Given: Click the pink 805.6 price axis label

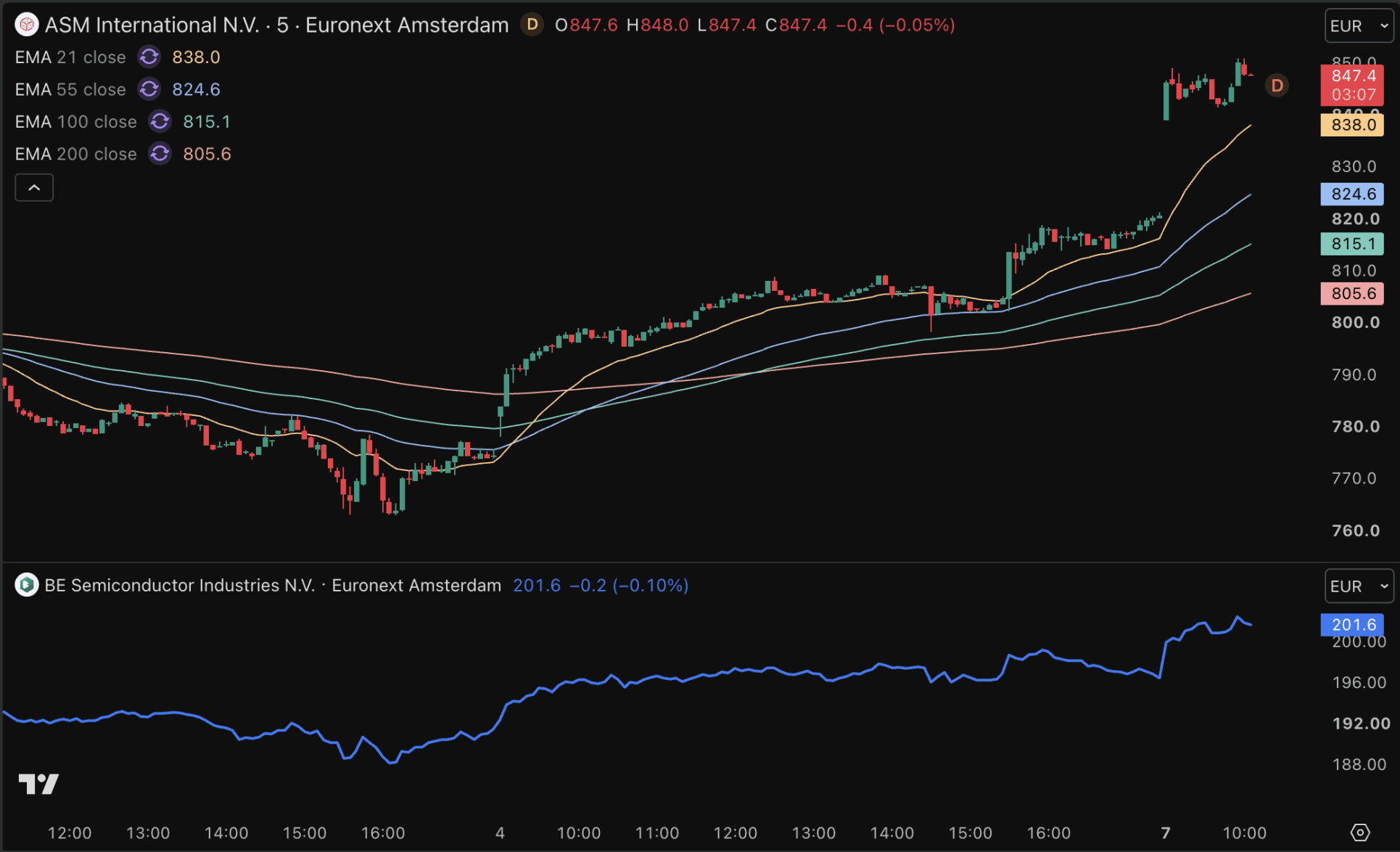Looking at the screenshot, I should [1352, 293].
